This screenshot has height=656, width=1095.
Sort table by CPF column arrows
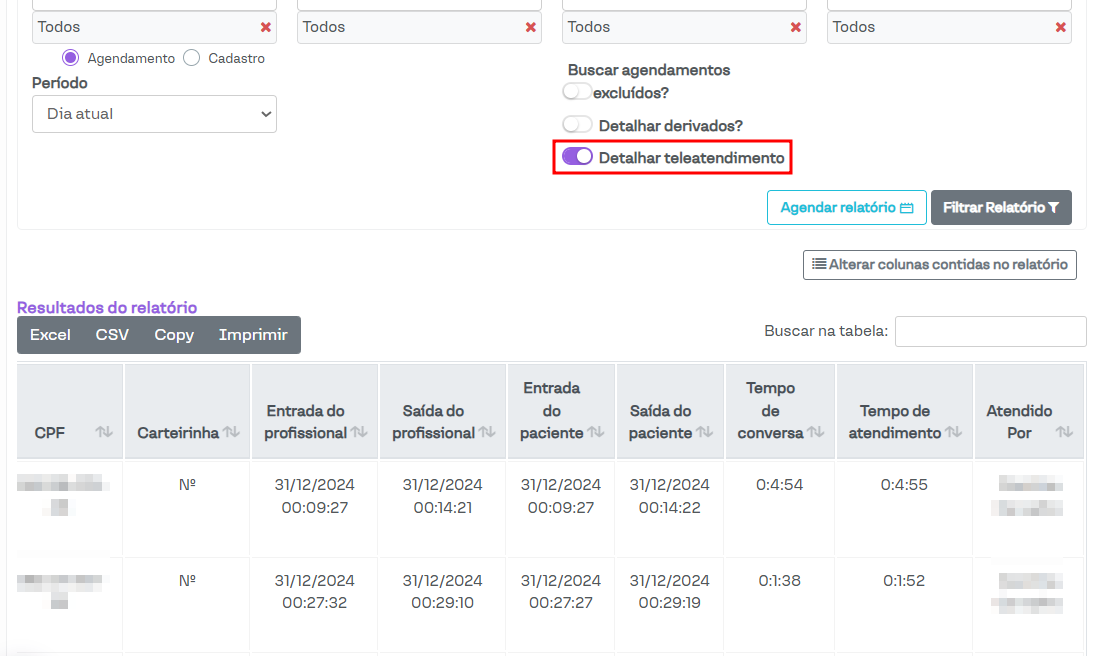(x=104, y=432)
